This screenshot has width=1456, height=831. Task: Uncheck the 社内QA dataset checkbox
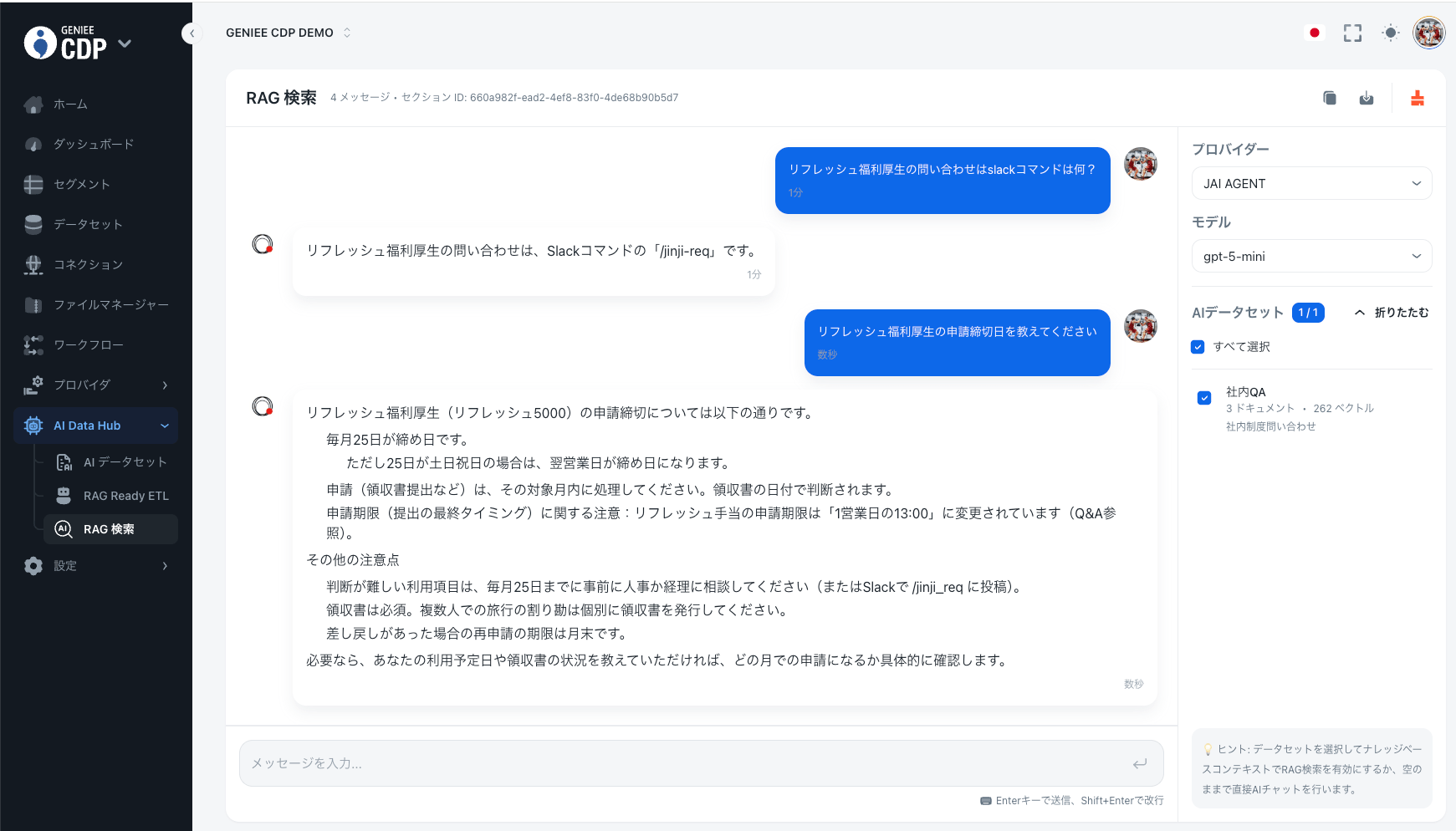(x=1204, y=398)
